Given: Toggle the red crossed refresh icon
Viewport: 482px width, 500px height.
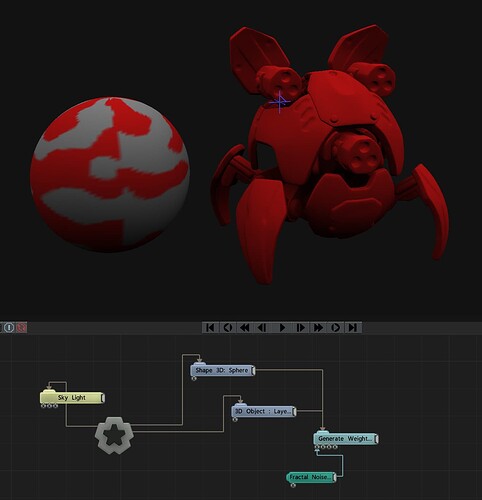Looking at the screenshot, I should (21, 328).
